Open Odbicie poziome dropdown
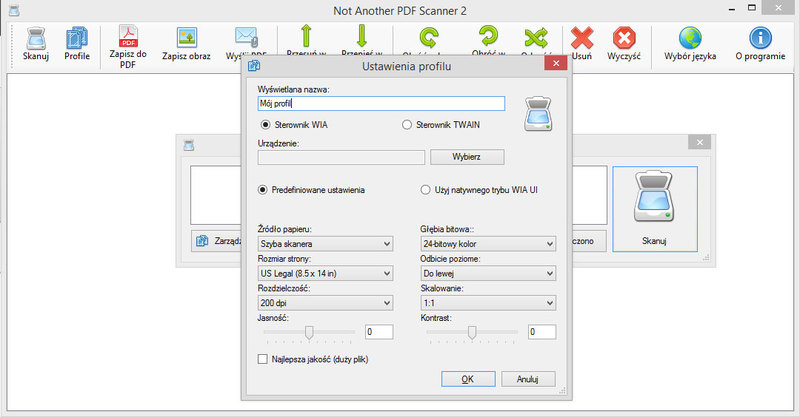The width and height of the screenshot is (800, 417). click(x=488, y=274)
